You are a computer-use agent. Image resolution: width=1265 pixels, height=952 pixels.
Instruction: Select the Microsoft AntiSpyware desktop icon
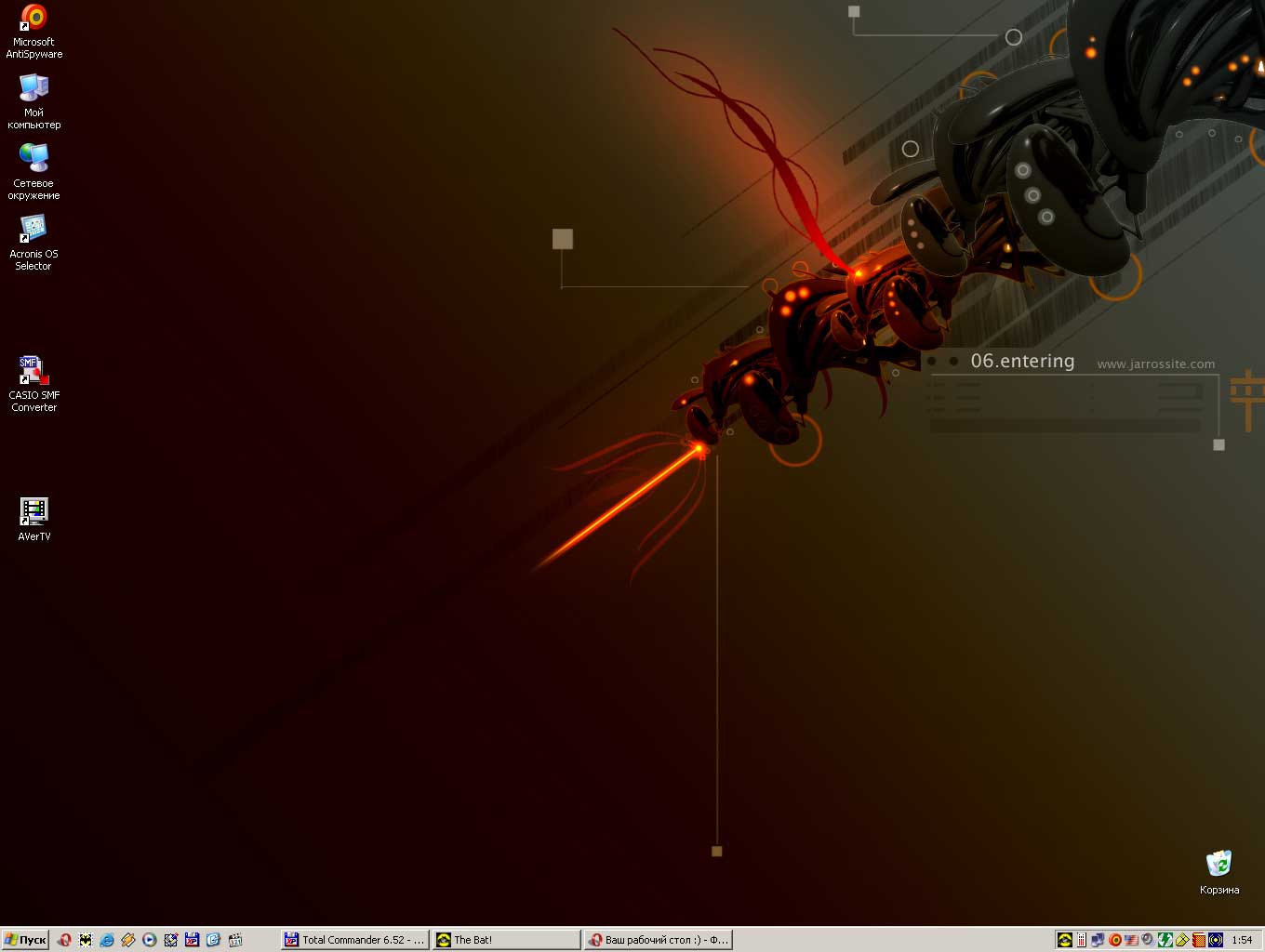click(x=33, y=31)
